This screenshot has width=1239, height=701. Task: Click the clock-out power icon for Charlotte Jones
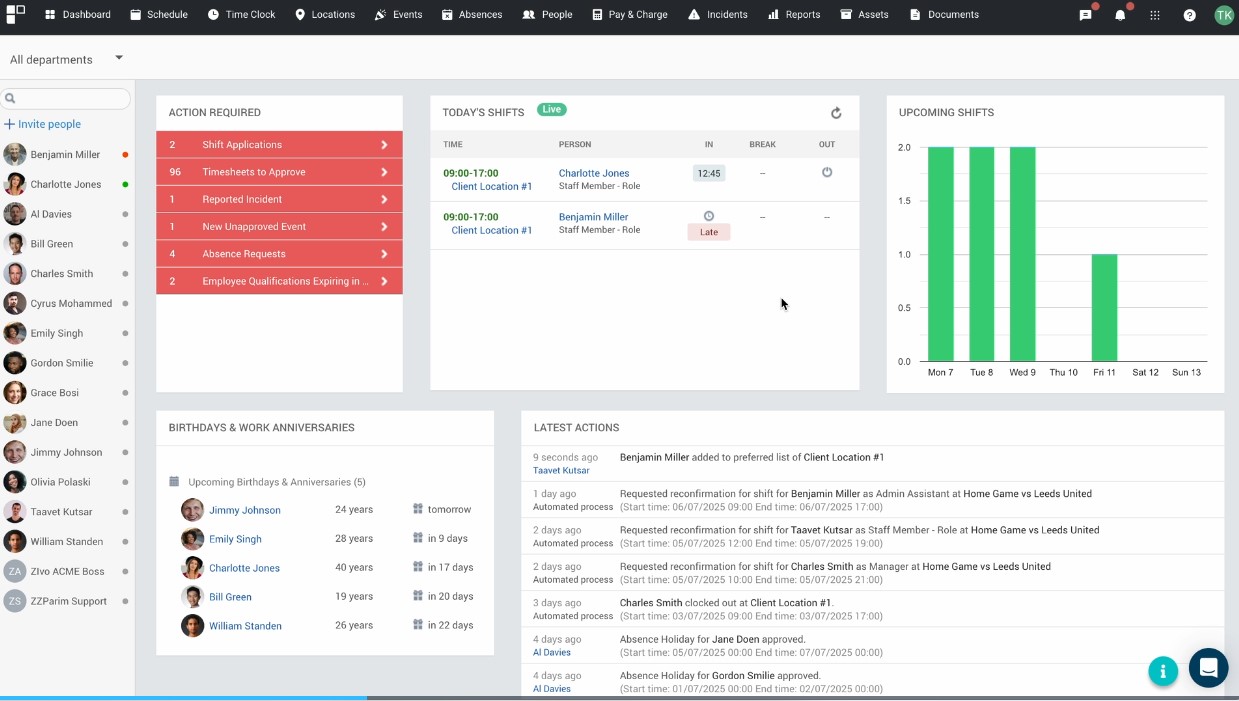click(827, 172)
